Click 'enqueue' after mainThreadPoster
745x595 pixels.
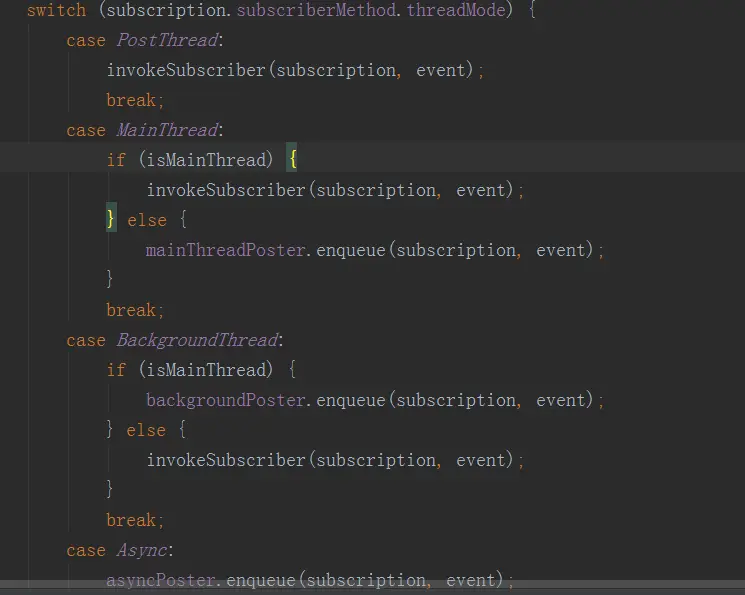[351, 250]
